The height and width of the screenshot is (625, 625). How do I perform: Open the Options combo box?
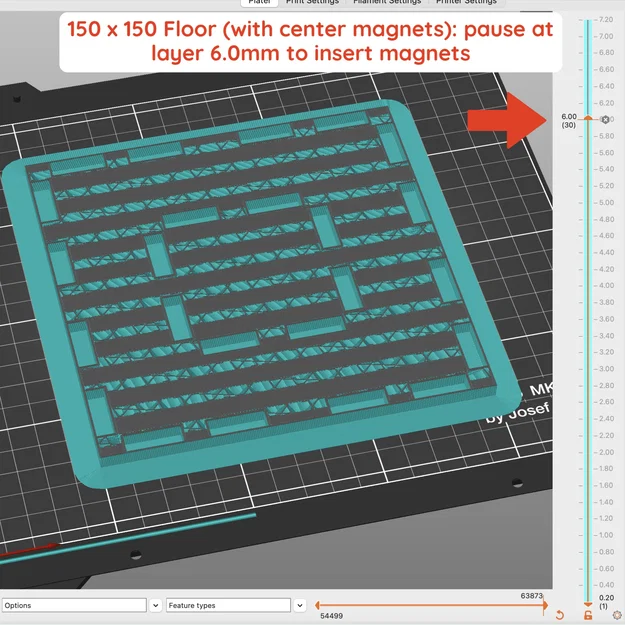tap(74, 605)
